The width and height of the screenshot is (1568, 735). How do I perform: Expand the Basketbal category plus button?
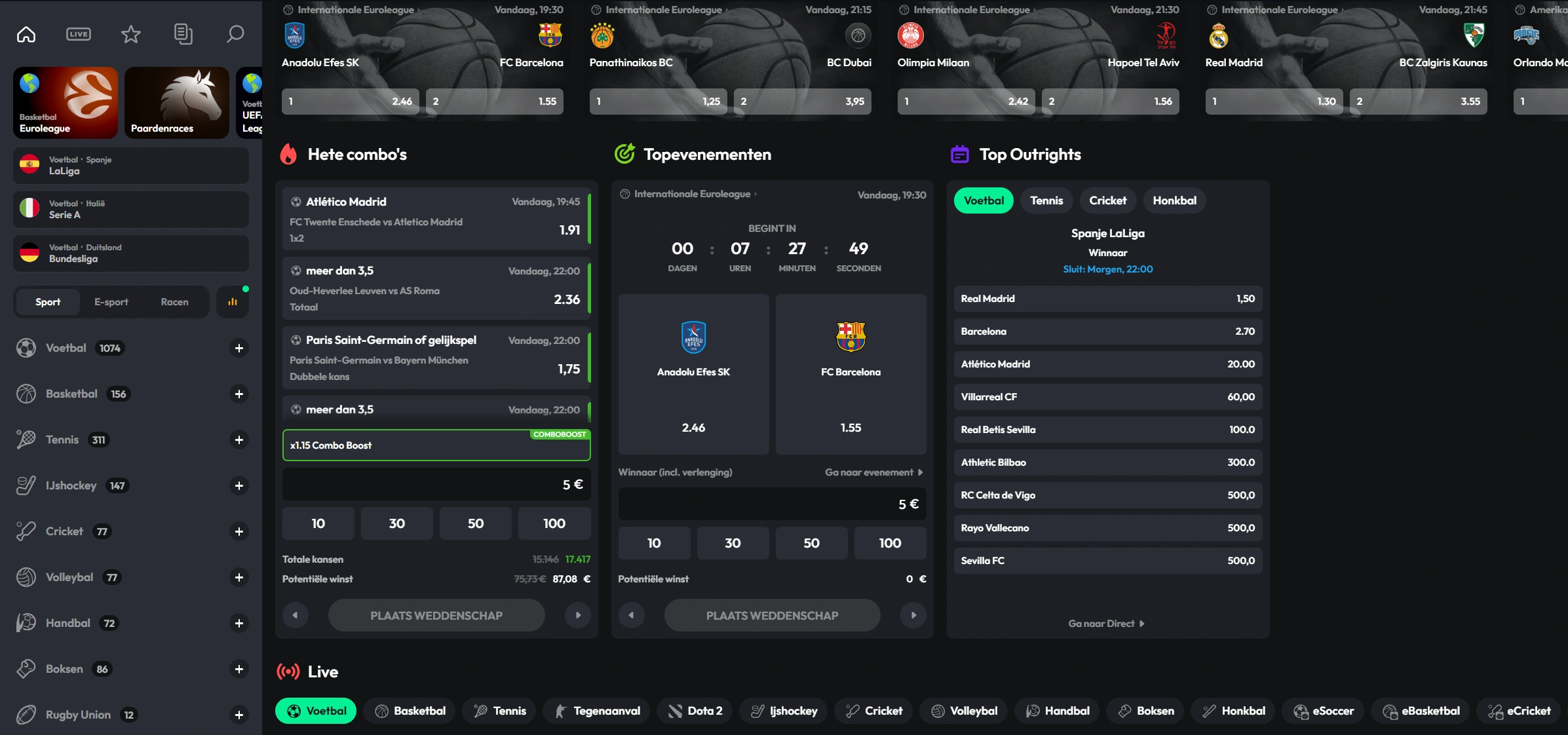pyautogui.click(x=239, y=394)
